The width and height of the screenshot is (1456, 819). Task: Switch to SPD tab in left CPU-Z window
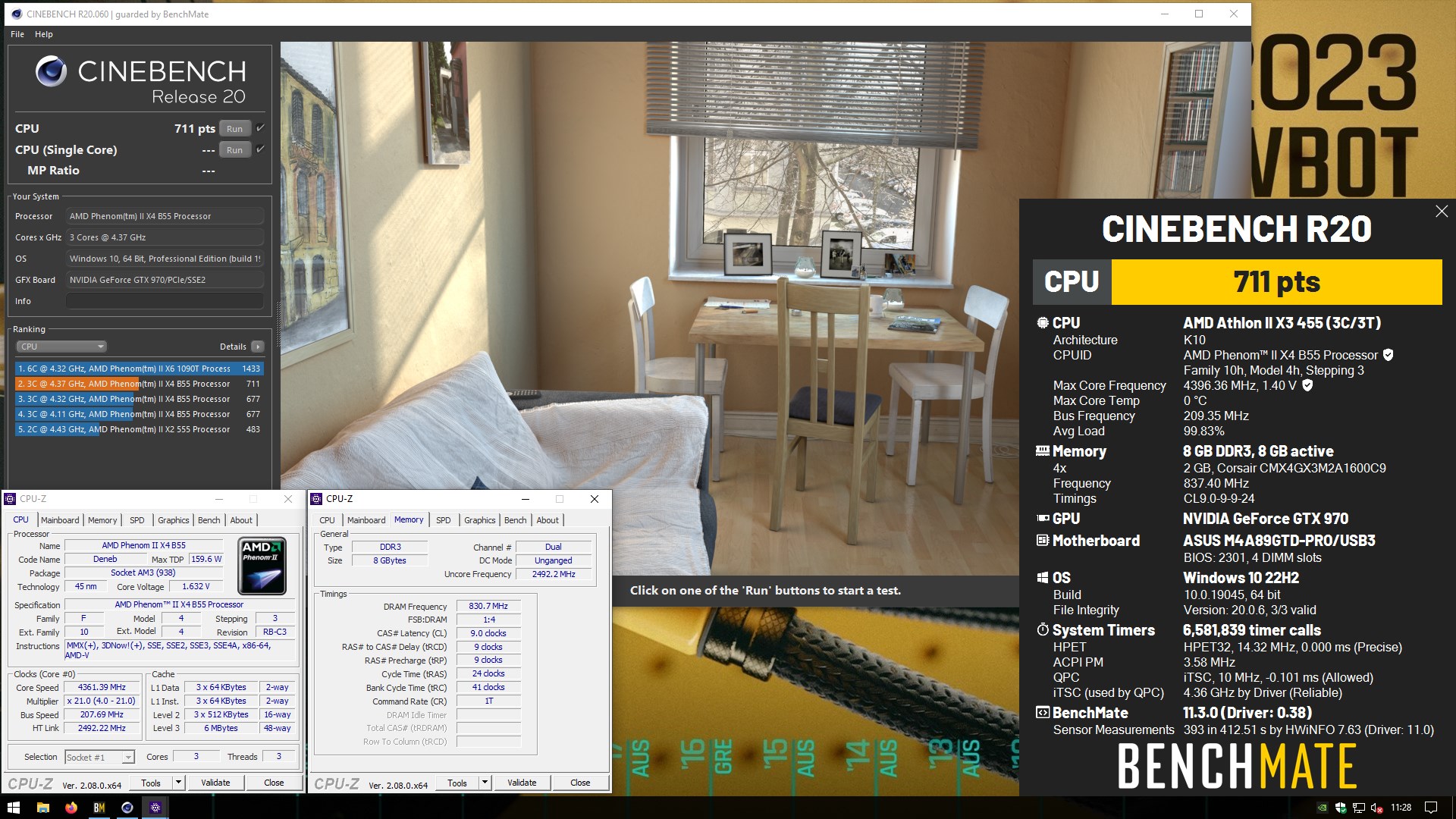tap(136, 520)
